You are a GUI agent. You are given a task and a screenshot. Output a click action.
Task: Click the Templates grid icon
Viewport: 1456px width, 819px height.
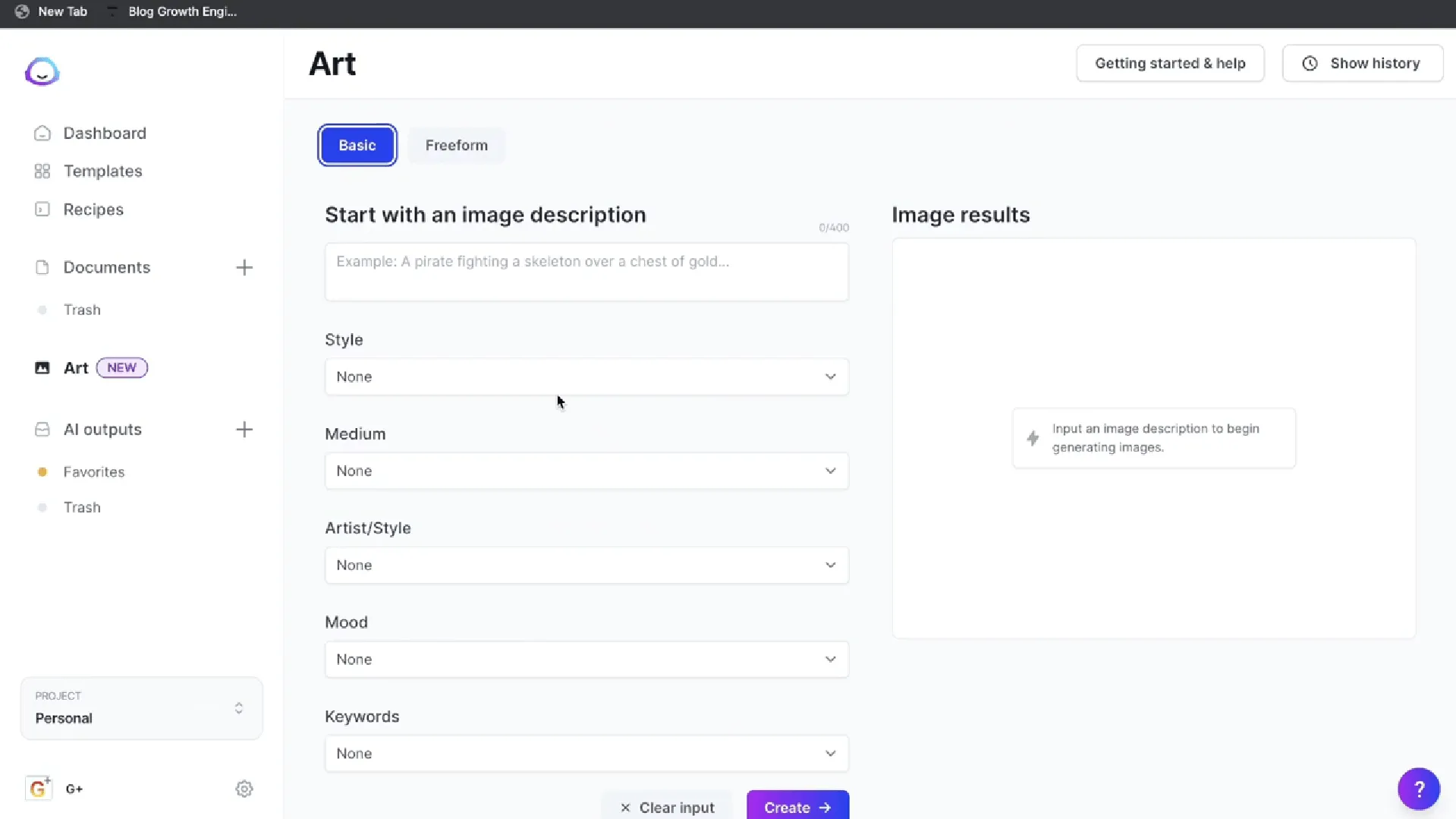42,171
